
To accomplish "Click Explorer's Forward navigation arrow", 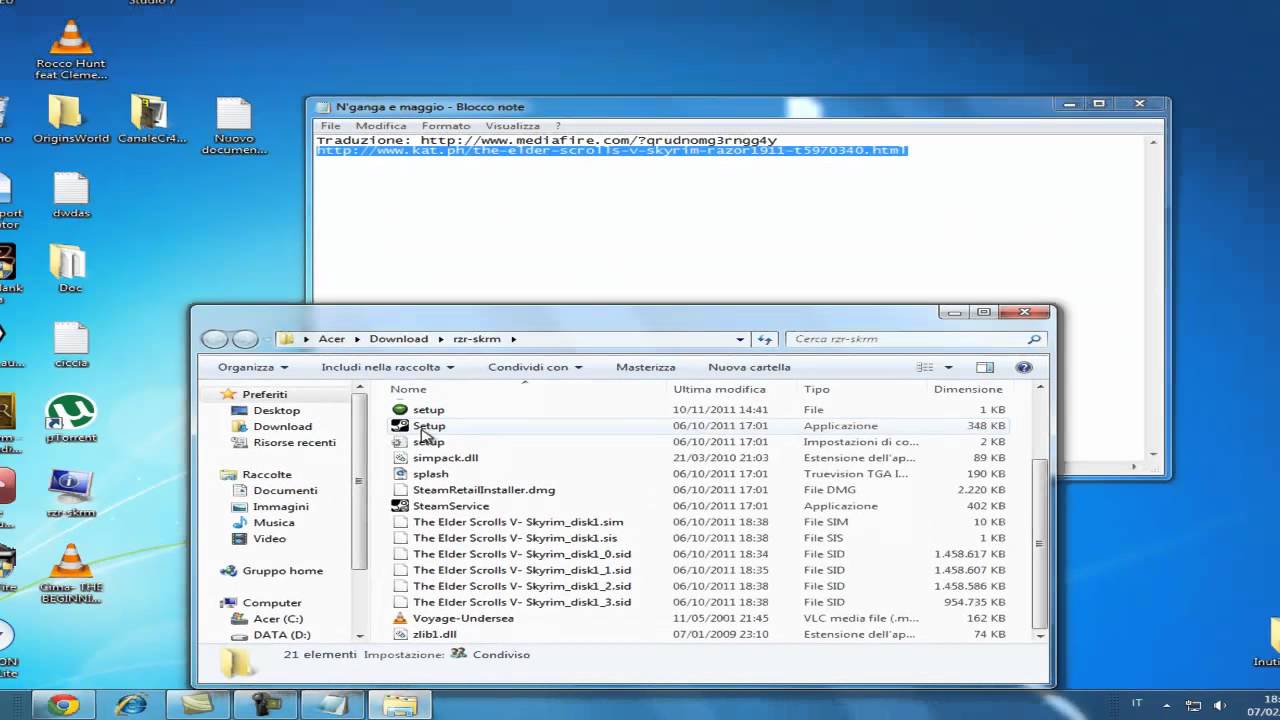I will pyautogui.click(x=245, y=339).
